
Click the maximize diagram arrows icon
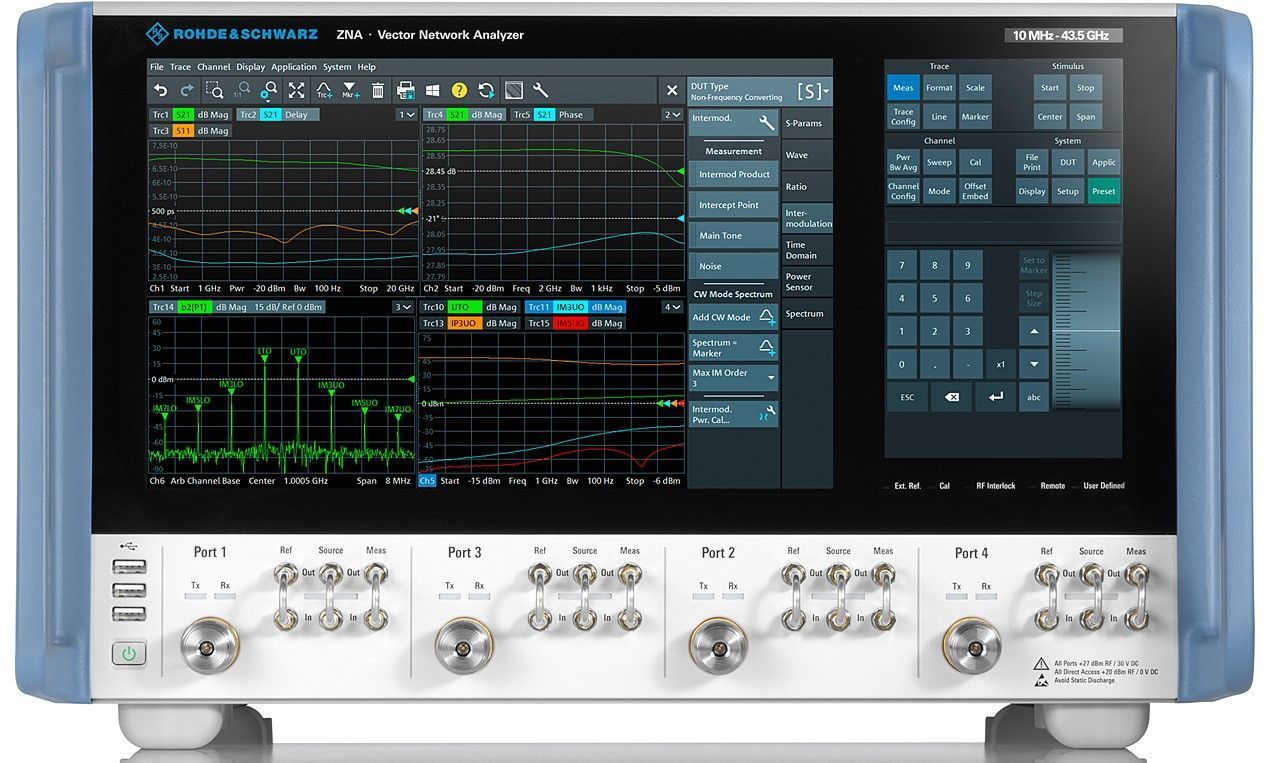pyautogui.click(x=296, y=90)
